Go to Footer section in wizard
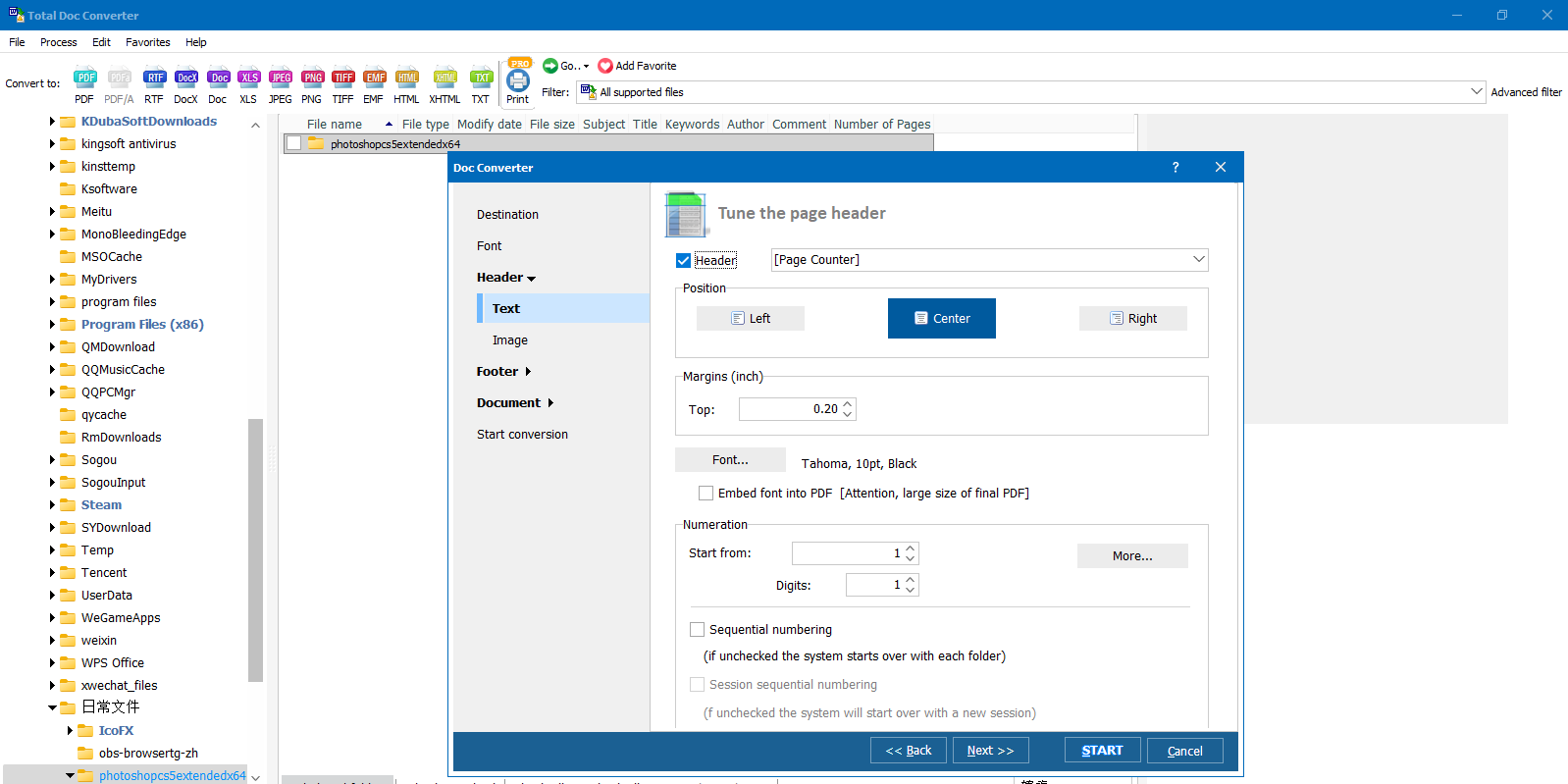Viewport: 1568px width, 784px height. (x=497, y=372)
